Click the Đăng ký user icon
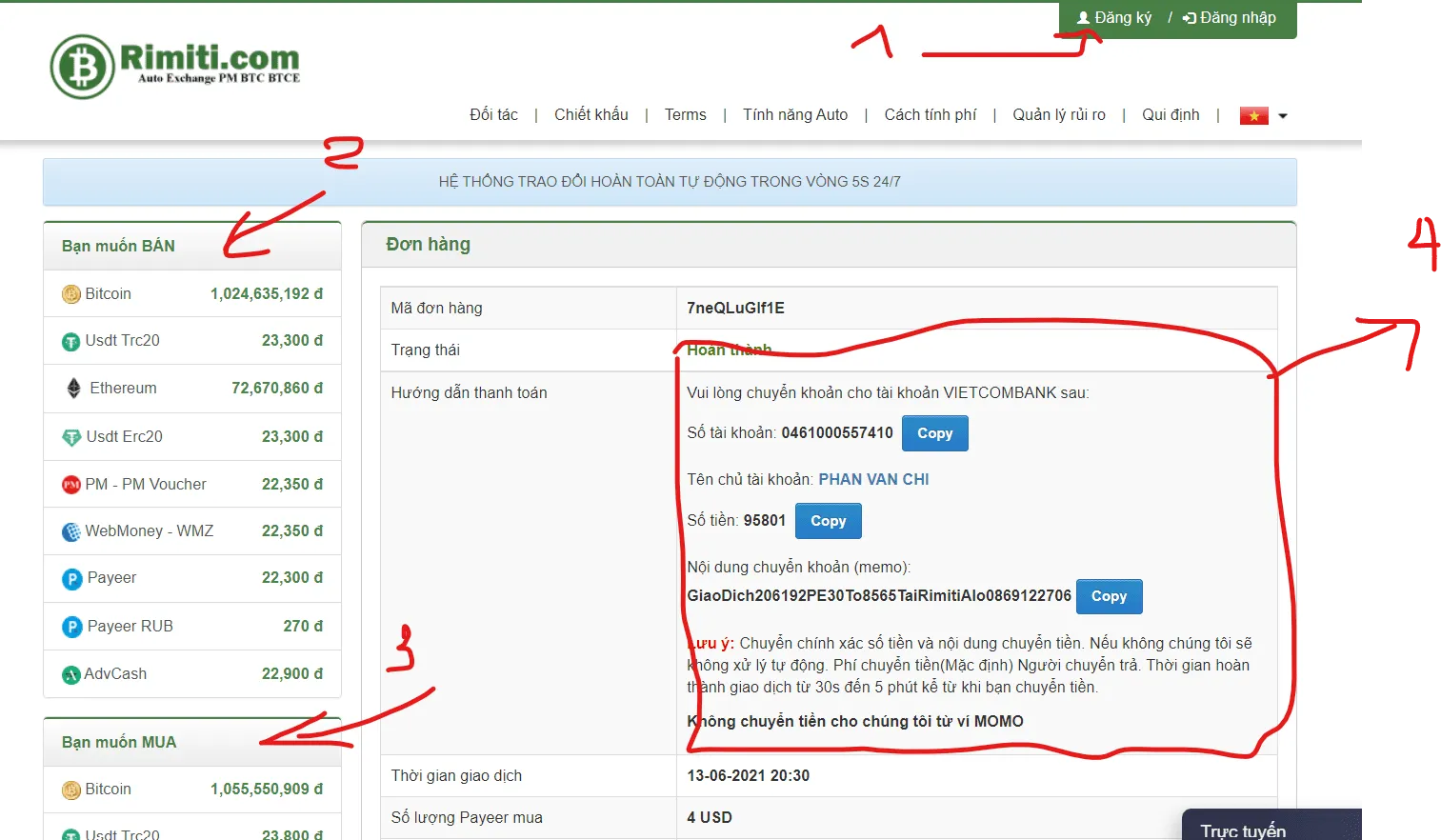Screen dimensions: 1441x840 [x=1083, y=18]
